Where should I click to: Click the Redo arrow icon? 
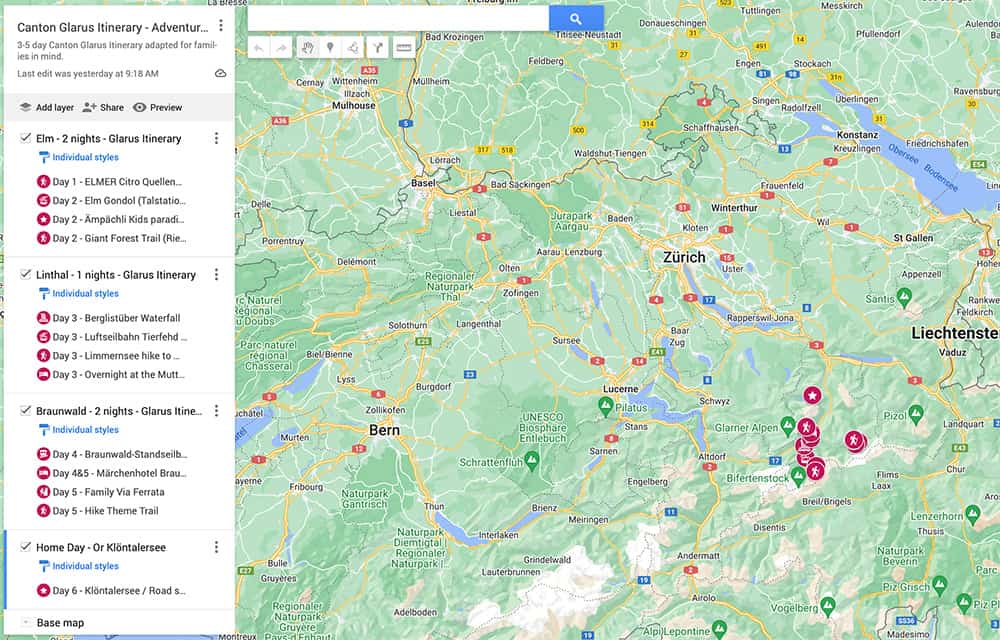284,47
